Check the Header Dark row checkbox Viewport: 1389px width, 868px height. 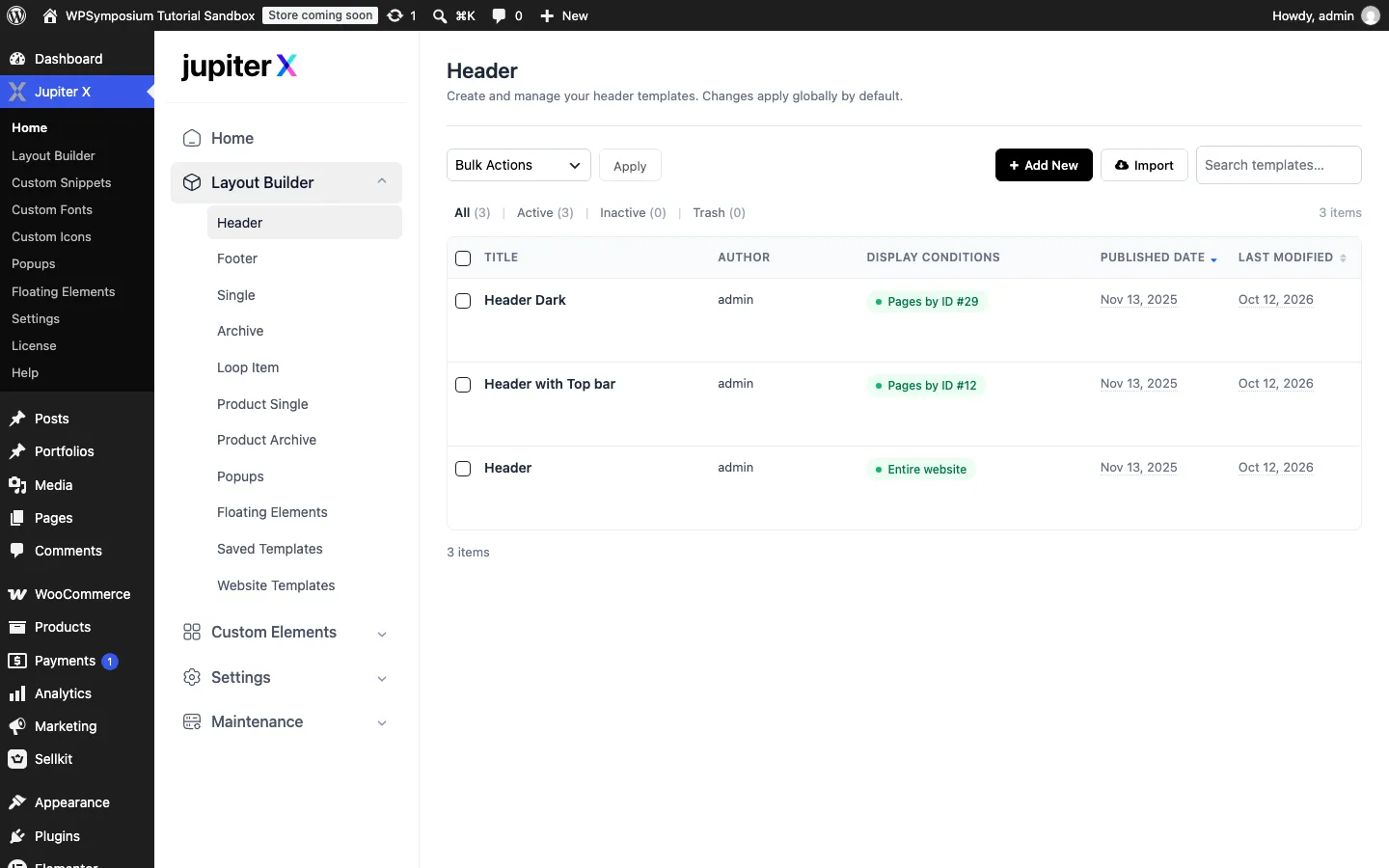coord(463,301)
